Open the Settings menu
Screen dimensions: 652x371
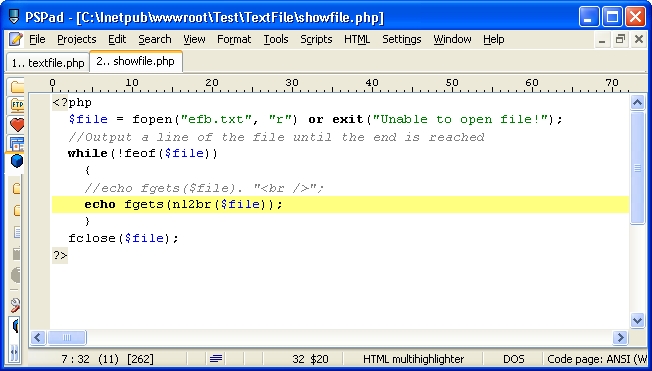point(402,40)
